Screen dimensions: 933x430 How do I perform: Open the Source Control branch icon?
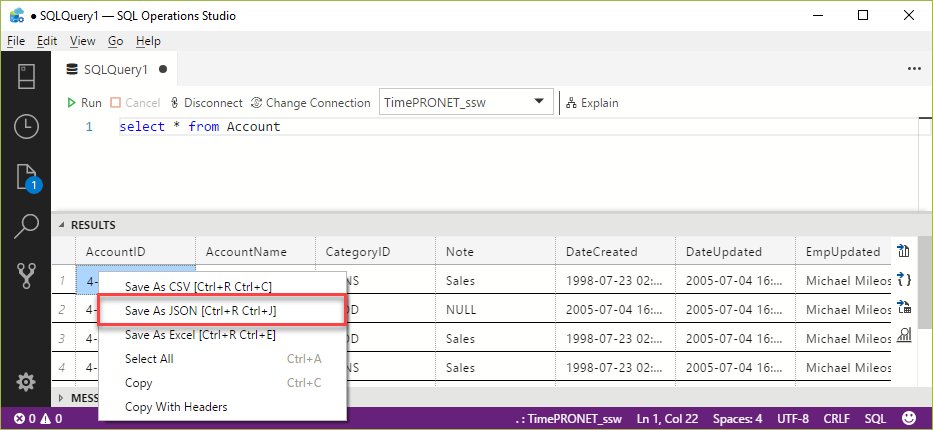tap(27, 276)
